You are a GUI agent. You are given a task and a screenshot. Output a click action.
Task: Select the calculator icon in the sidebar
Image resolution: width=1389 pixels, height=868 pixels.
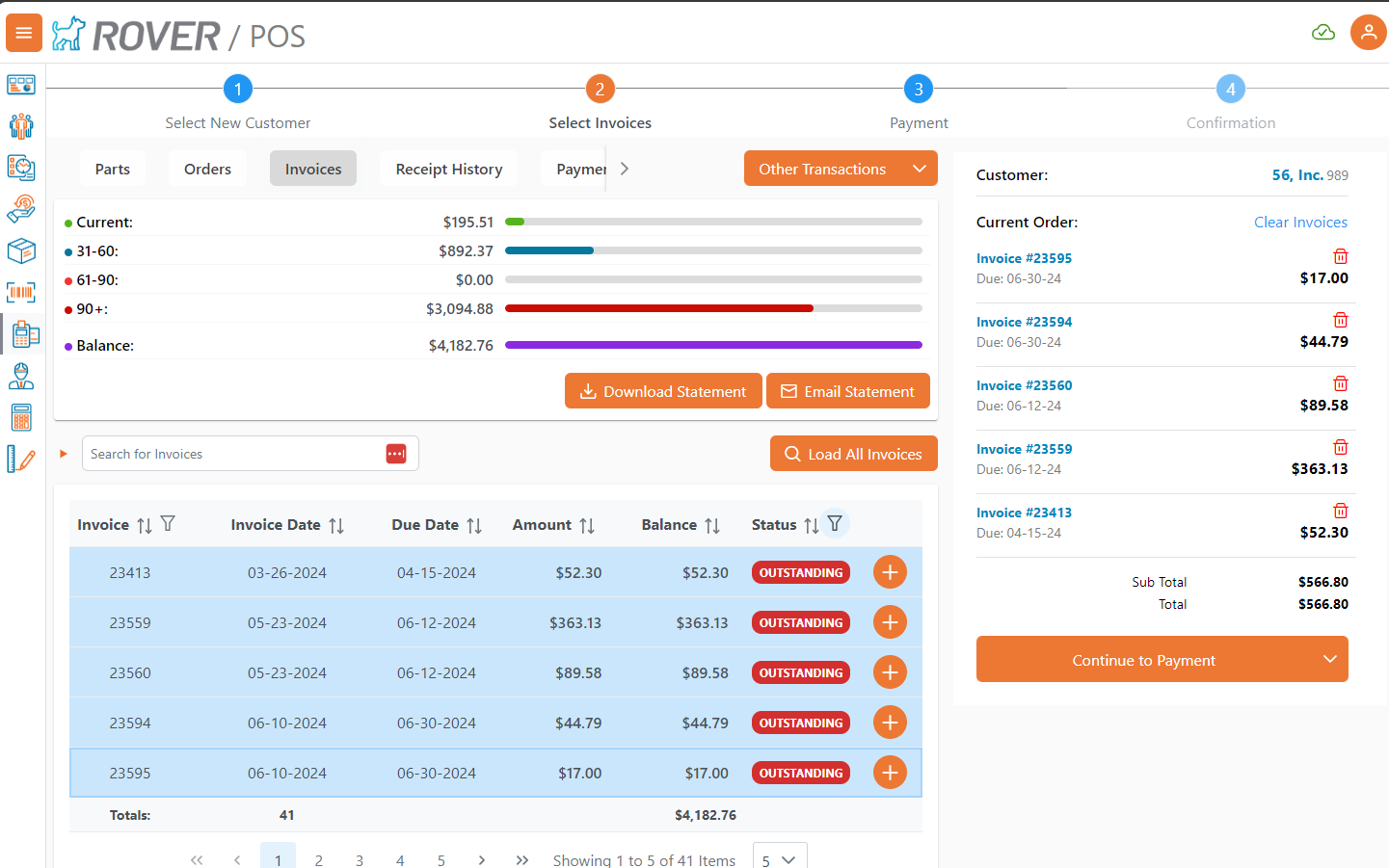click(21, 417)
